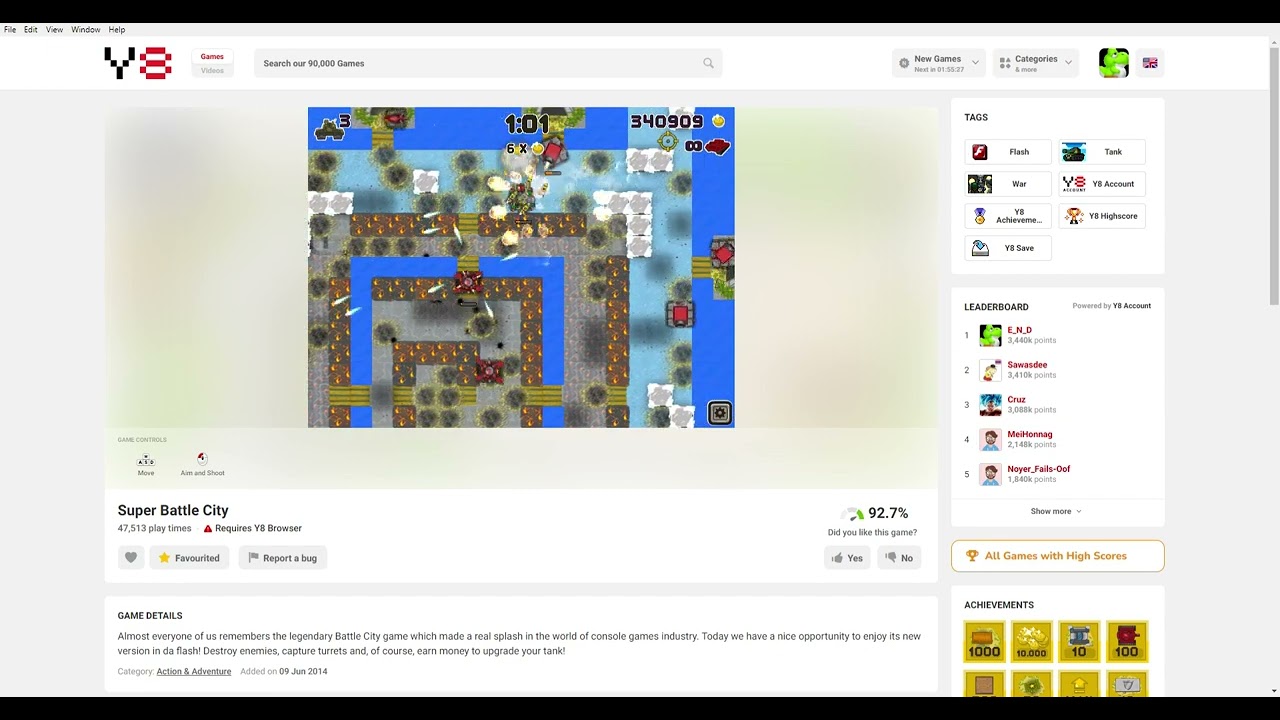Click the E_N_D leaderboard avatar
This screenshot has height=720, width=1280.
pyautogui.click(x=990, y=336)
